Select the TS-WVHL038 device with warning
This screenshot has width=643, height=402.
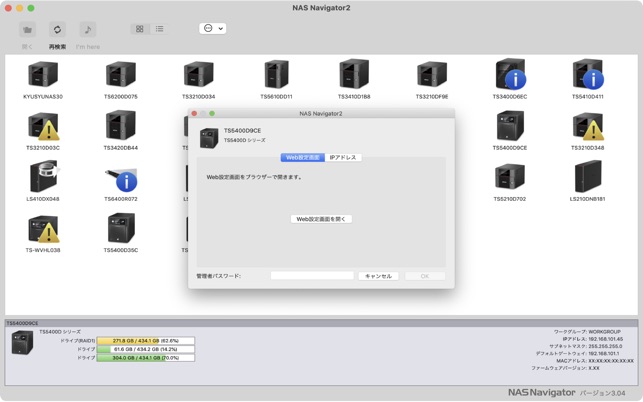coord(43,233)
